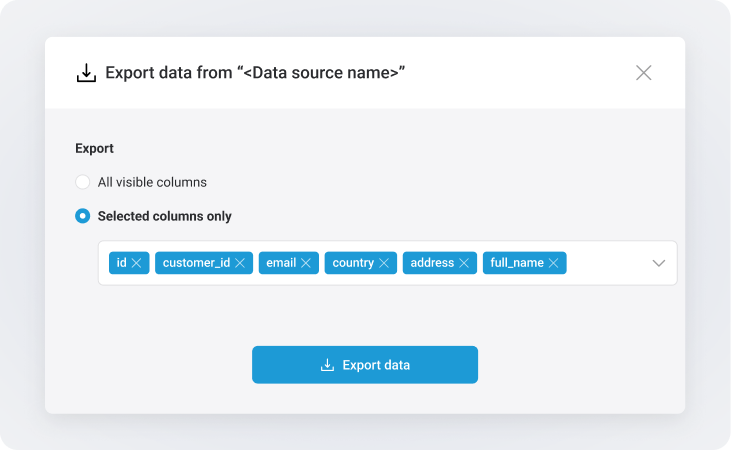
Task: Expand the column selector dropdown chevron
Action: [x=659, y=263]
